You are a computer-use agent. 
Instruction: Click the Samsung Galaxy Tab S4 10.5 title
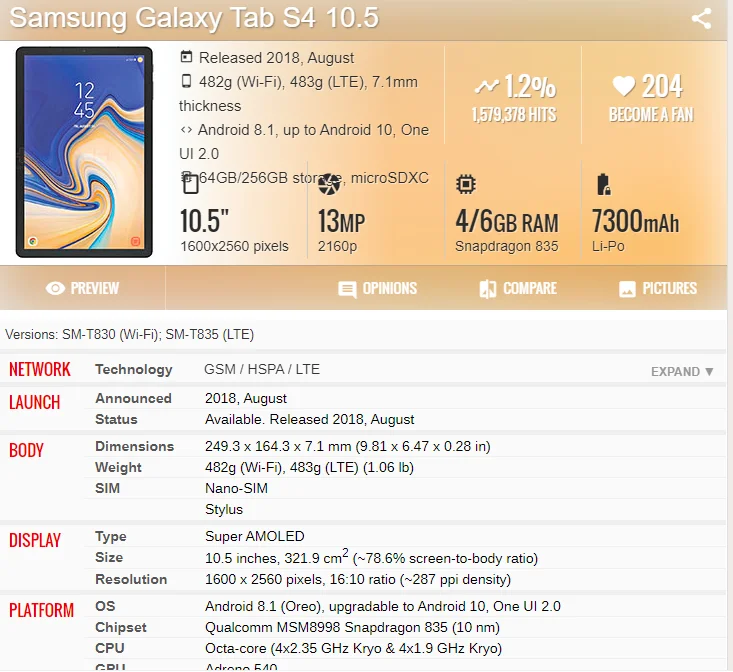[x=194, y=18]
